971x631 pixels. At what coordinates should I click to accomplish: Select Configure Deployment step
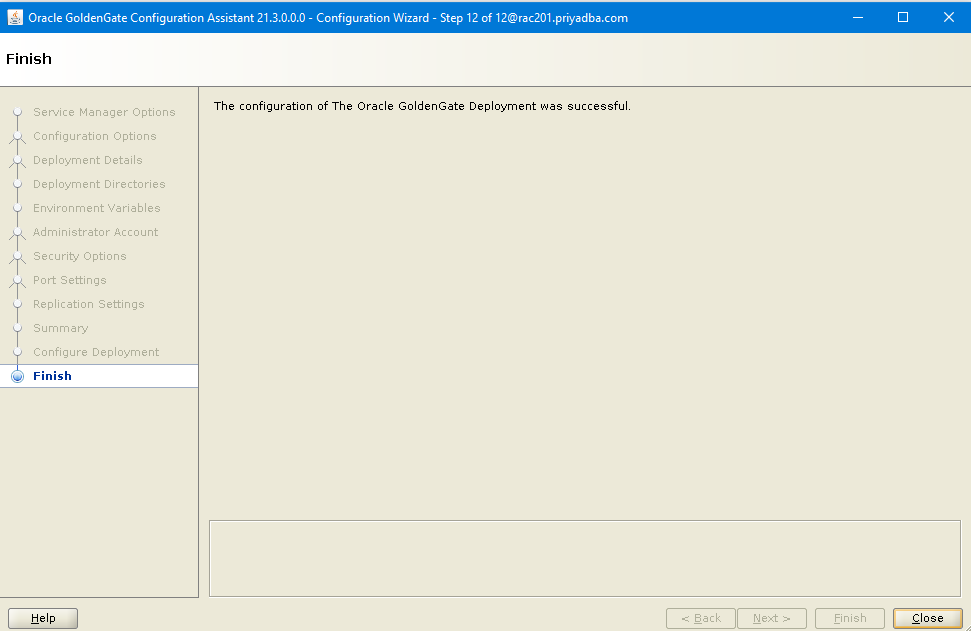pos(96,352)
